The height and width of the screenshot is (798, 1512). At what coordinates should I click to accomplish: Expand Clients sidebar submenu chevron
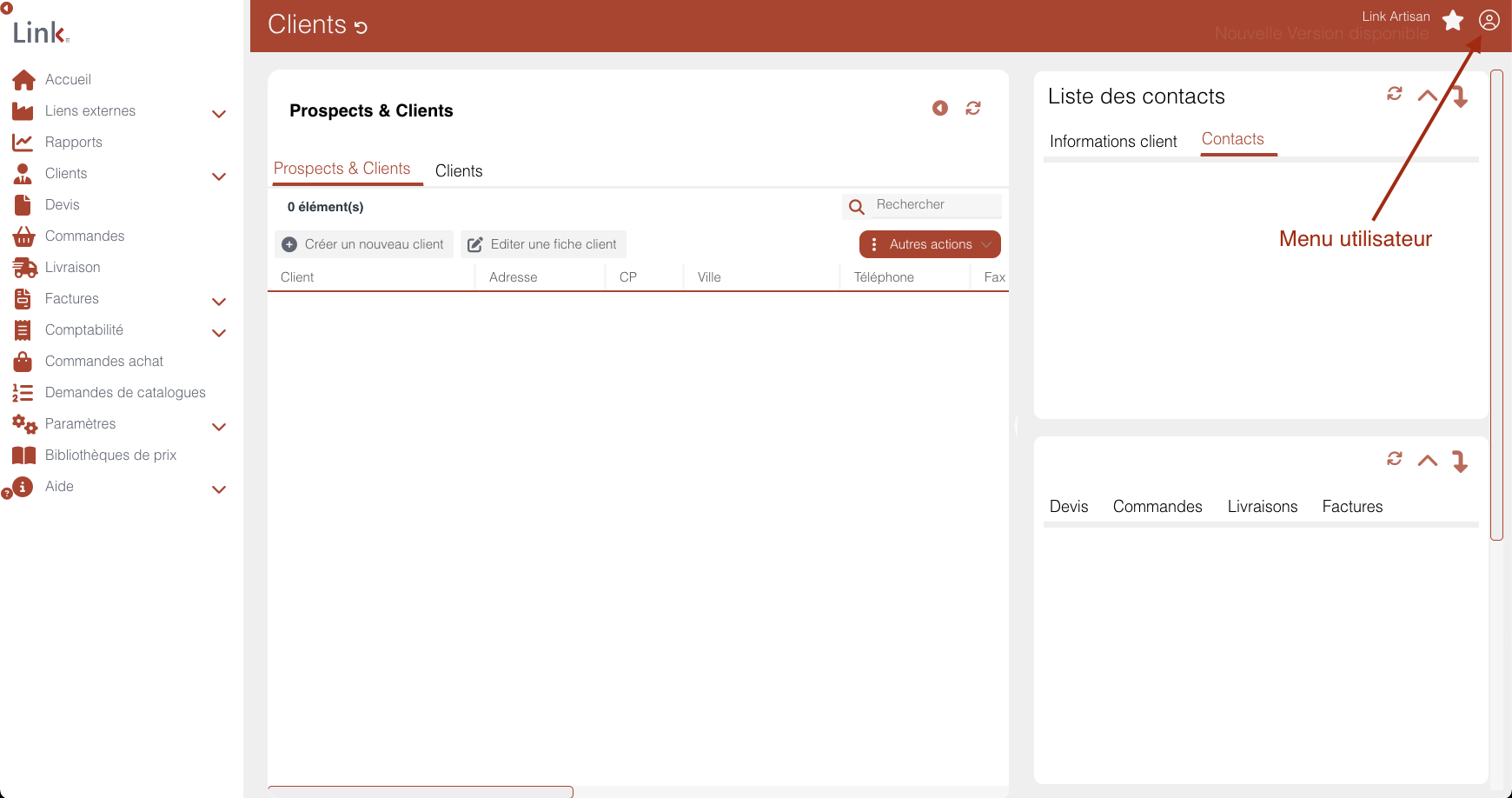(x=219, y=176)
